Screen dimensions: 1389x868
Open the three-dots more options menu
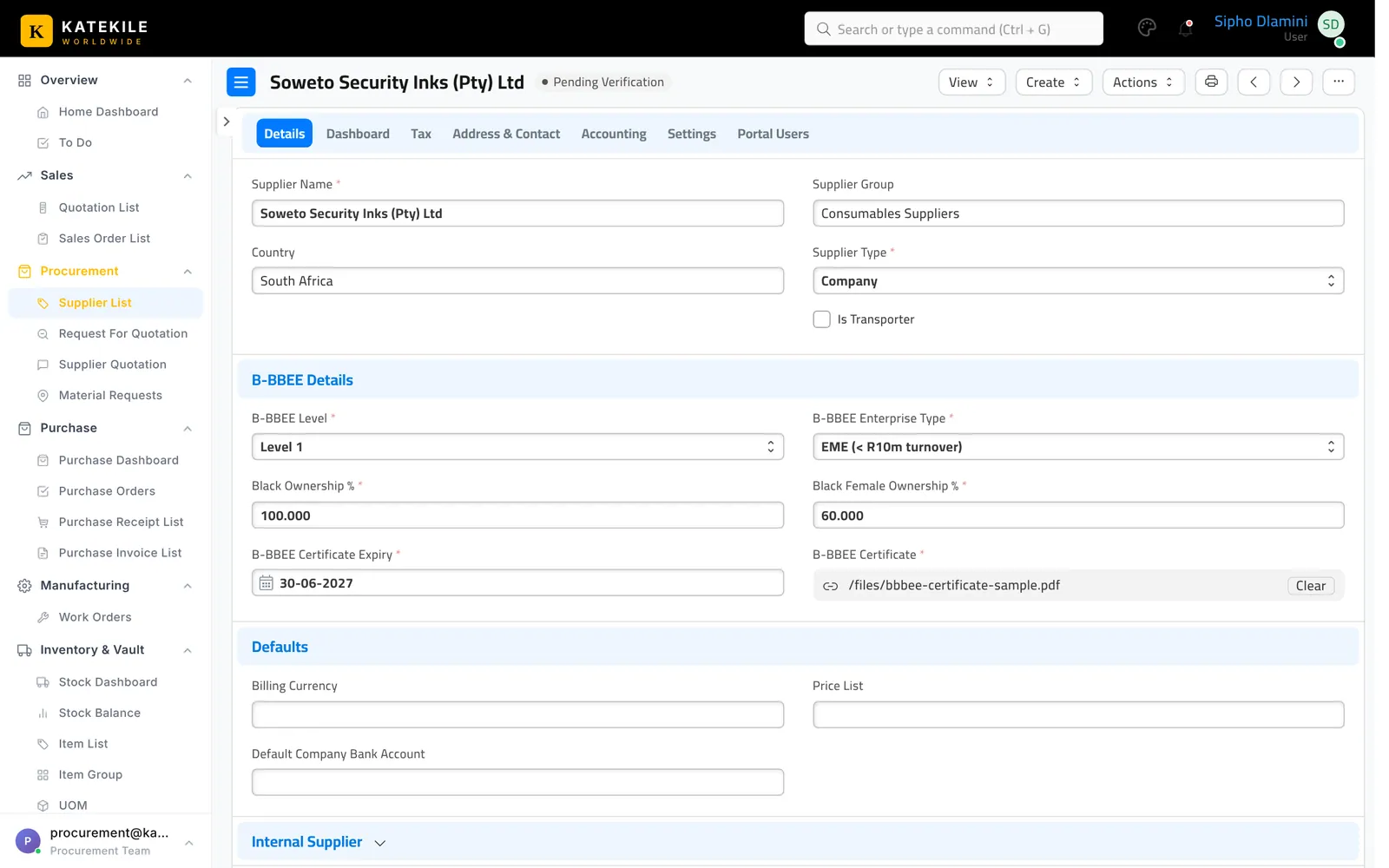point(1339,82)
